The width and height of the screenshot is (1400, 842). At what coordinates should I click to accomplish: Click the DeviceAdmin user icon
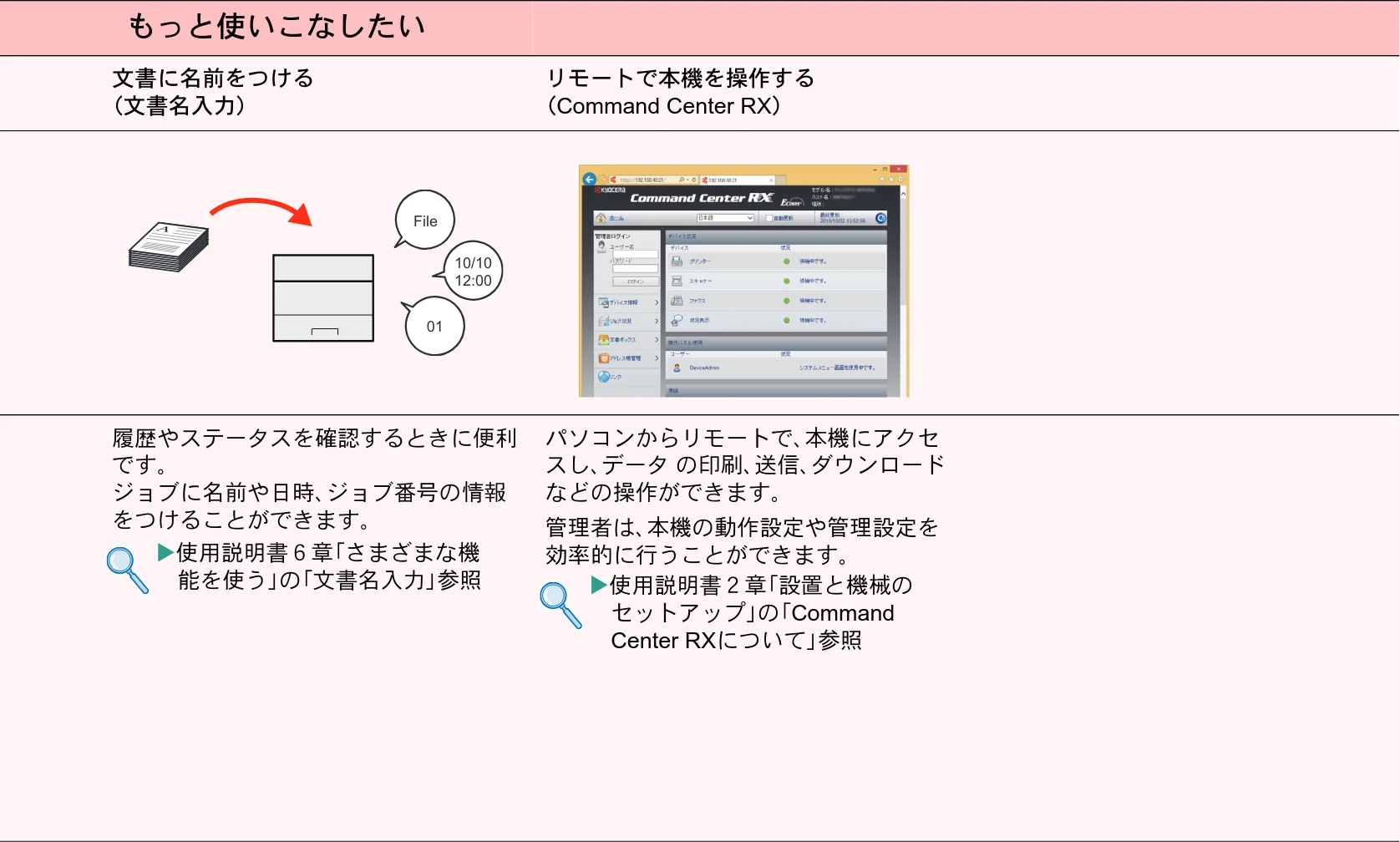pyautogui.click(x=677, y=368)
